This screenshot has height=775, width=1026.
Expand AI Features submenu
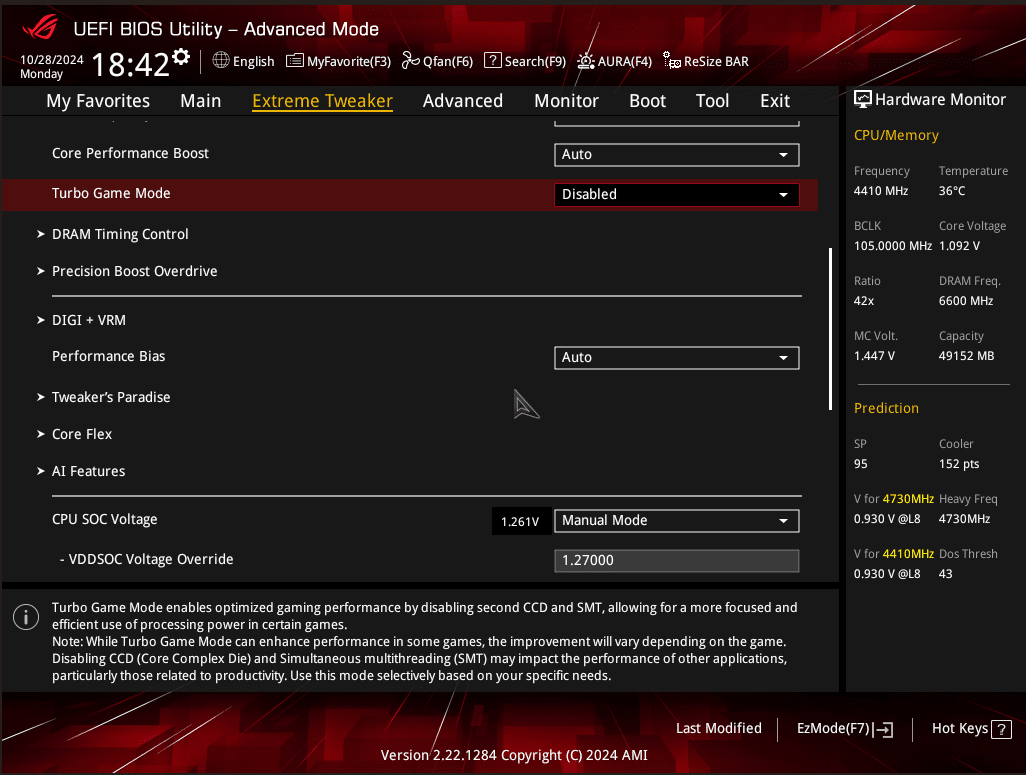[80, 471]
